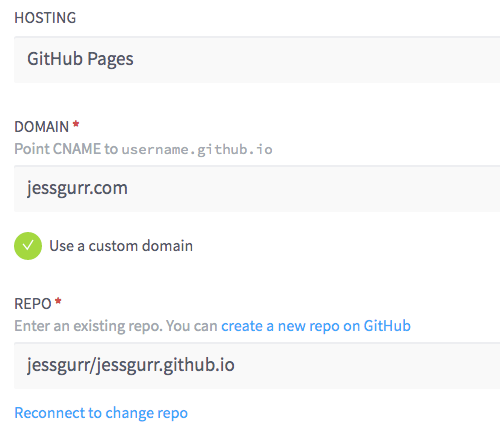Click the word "GitHub" in the repo hint link
Screen dimensions: 500x430
(x=387, y=326)
